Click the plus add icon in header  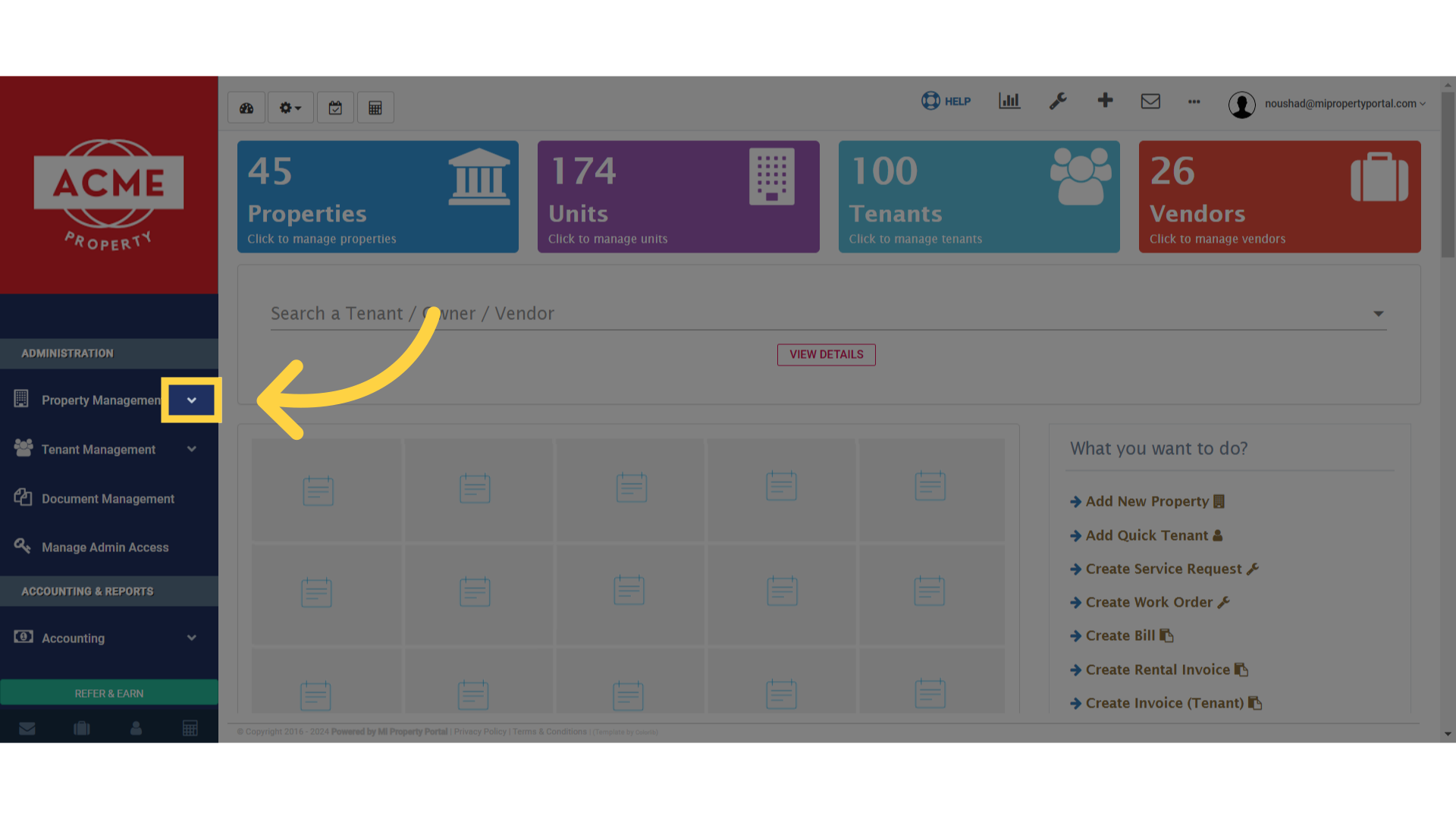click(x=1106, y=100)
